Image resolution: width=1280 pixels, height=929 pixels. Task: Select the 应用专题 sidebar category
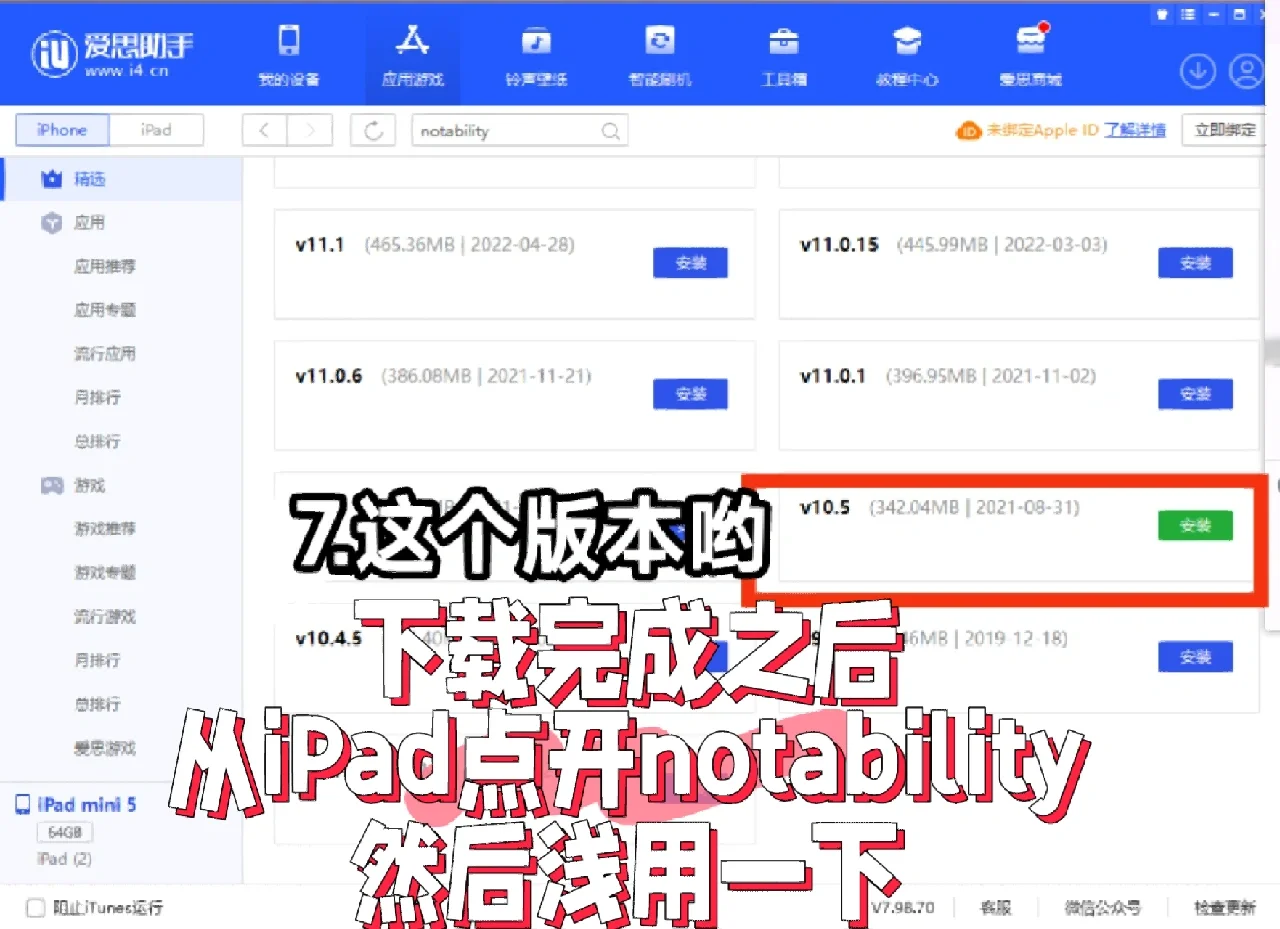point(105,309)
